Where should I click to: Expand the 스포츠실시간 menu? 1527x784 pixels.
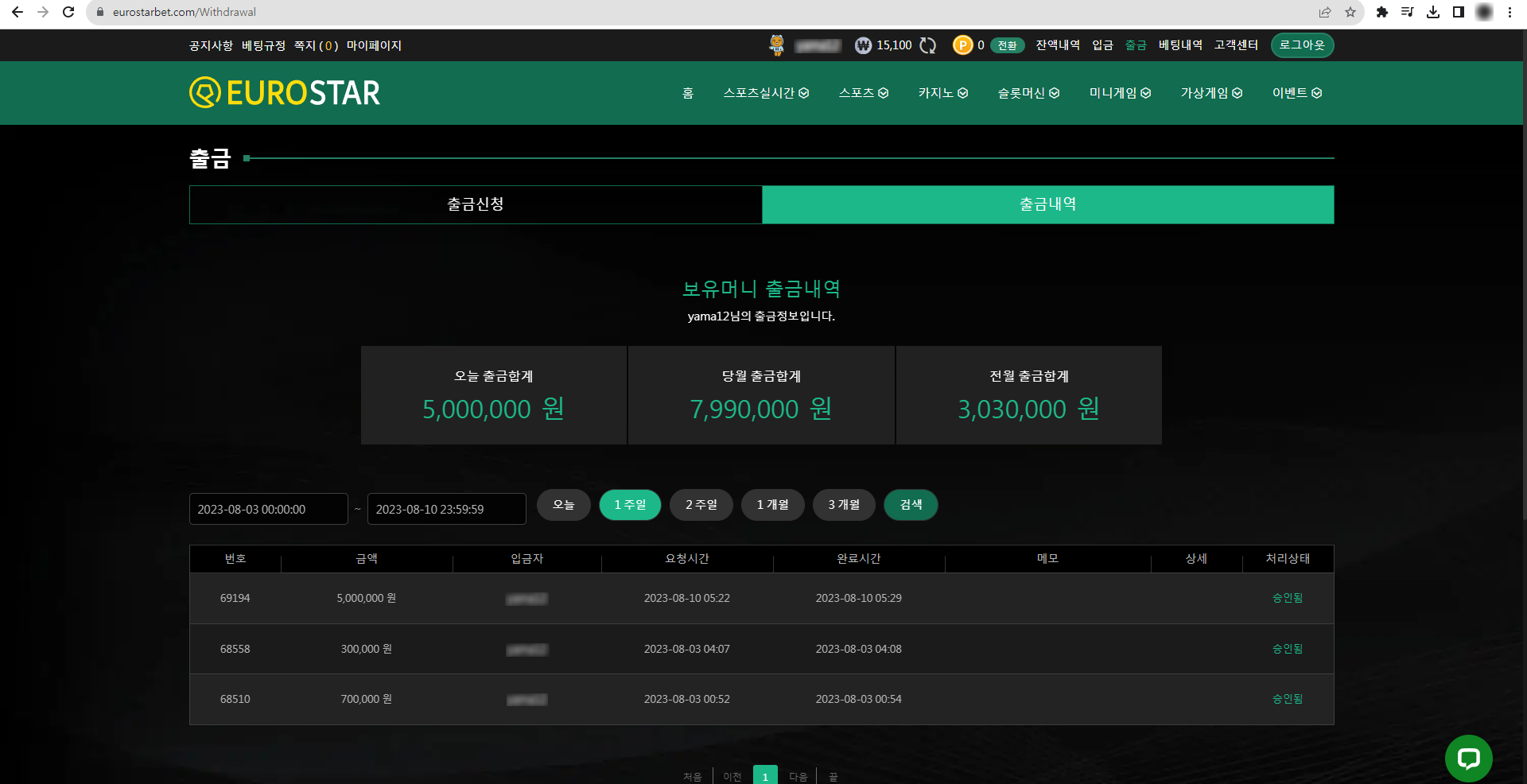[766, 93]
